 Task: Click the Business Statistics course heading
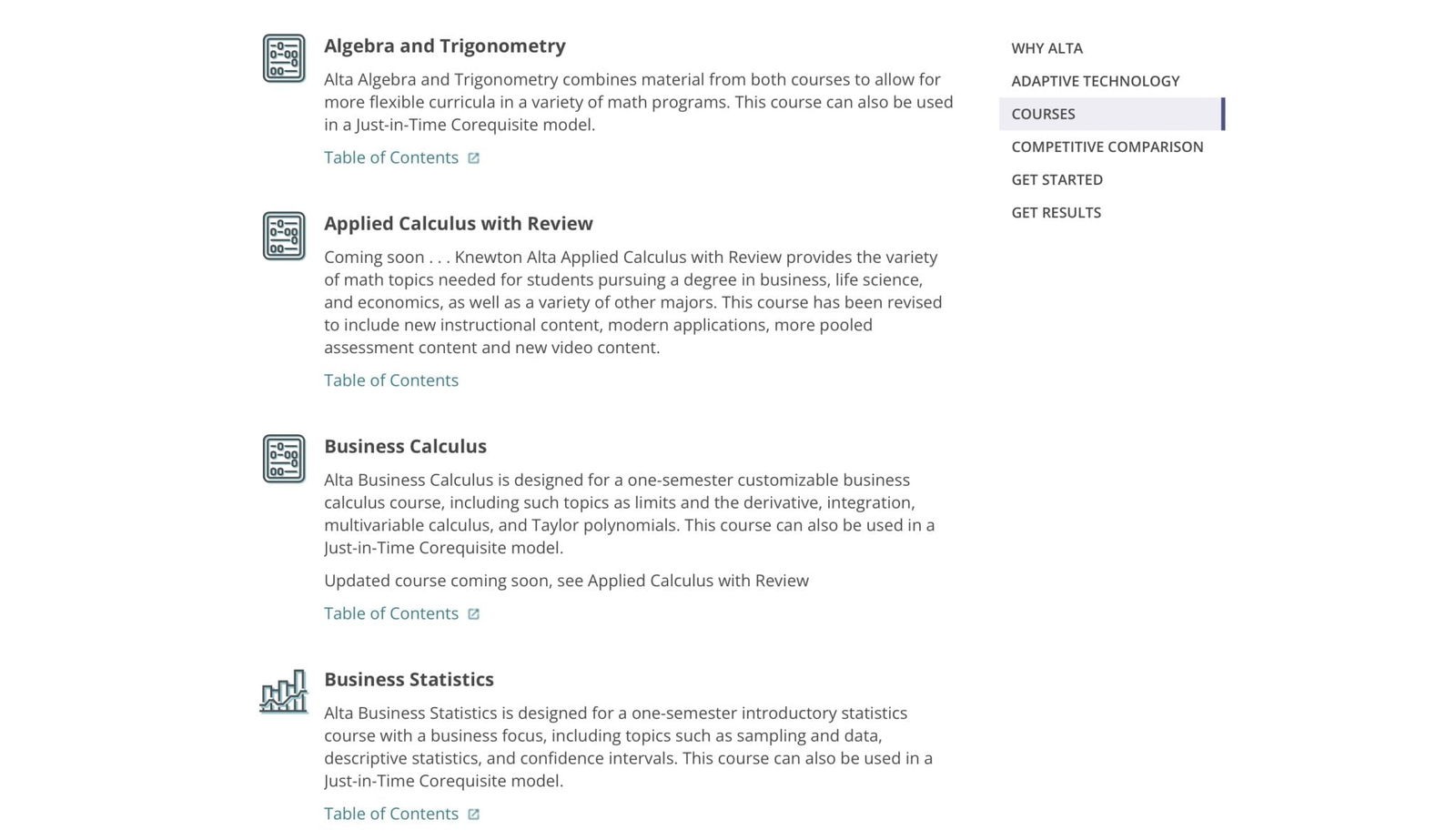click(409, 679)
